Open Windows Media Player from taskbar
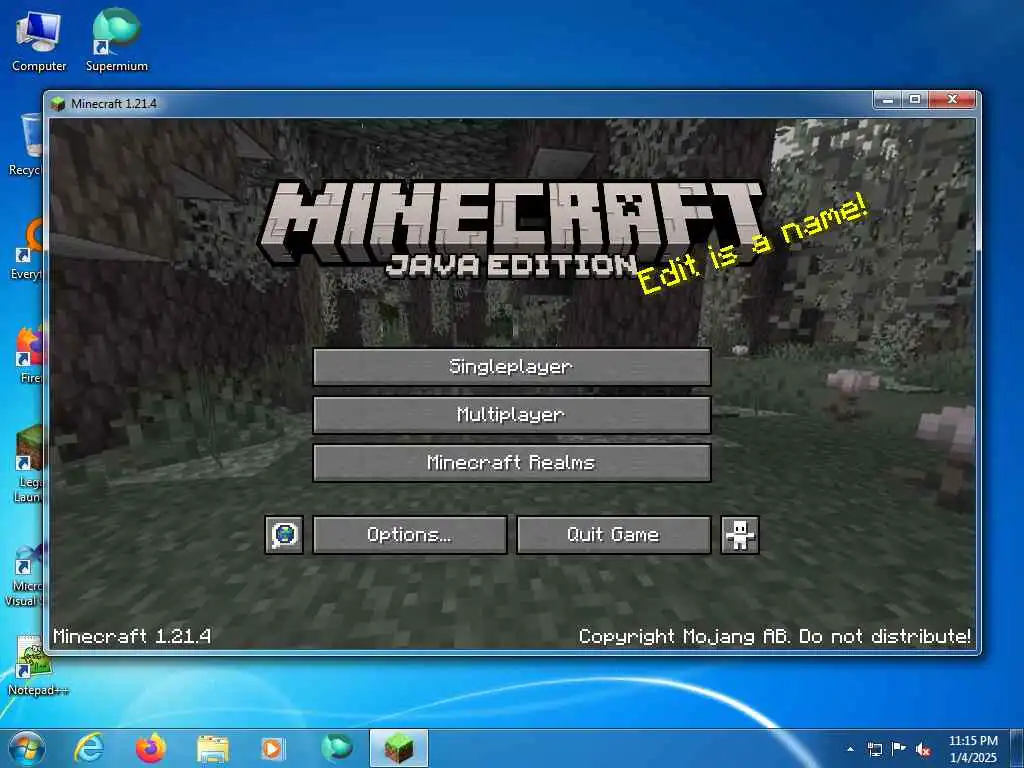 [273, 748]
